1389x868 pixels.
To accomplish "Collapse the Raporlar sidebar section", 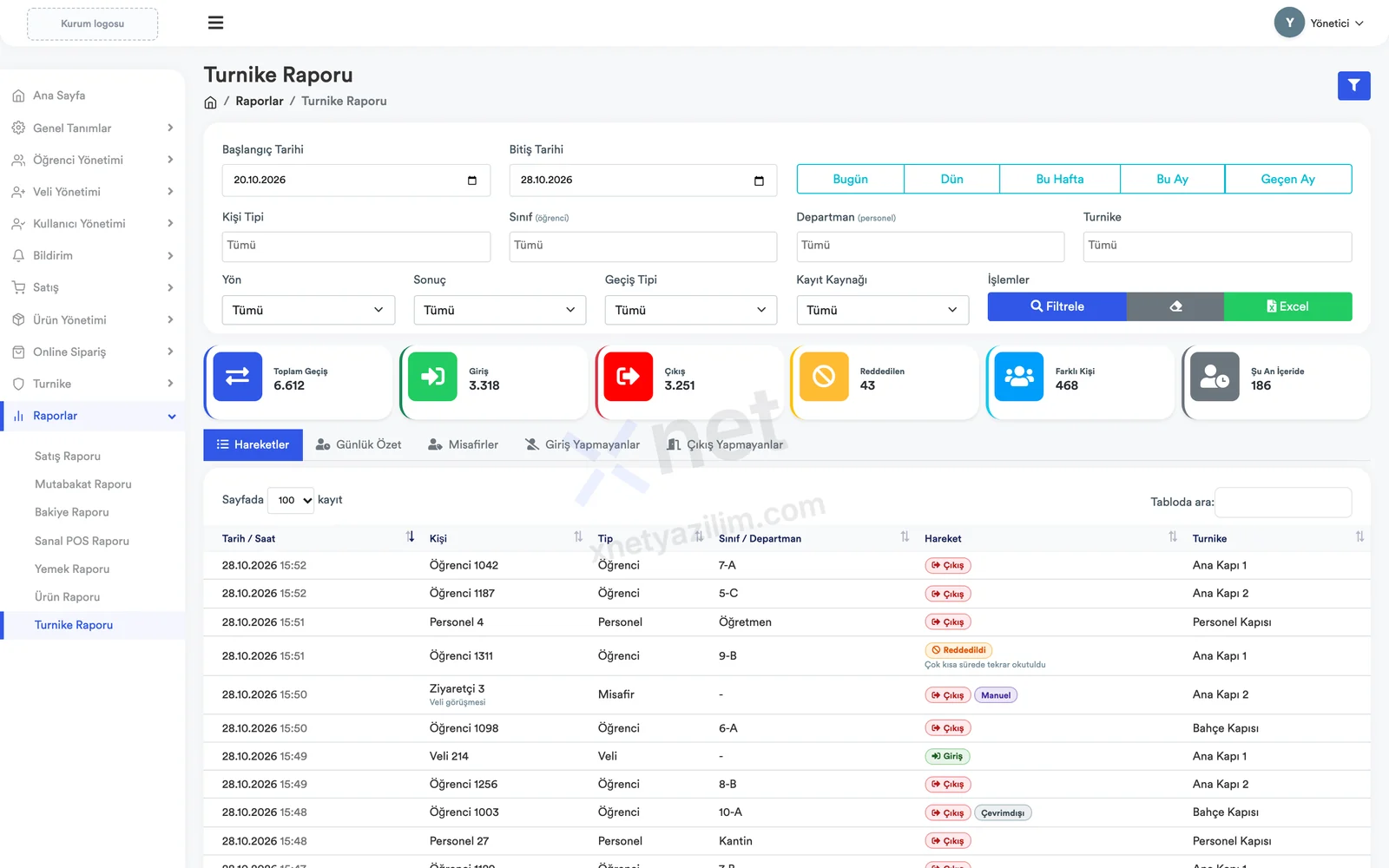I will pyautogui.click(x=92, y=416).
